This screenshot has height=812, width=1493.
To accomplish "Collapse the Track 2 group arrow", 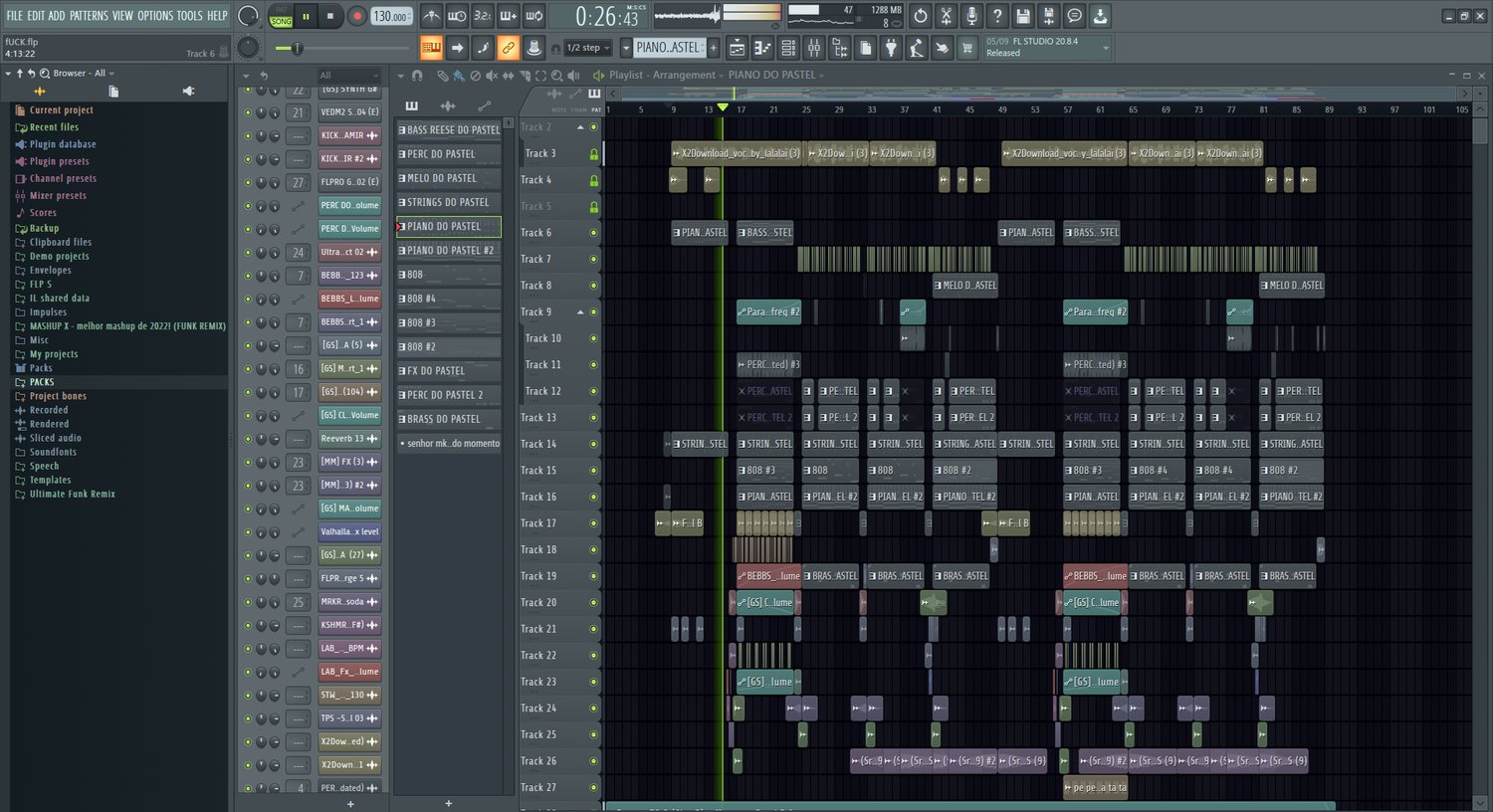I will (x=580, y=127).
